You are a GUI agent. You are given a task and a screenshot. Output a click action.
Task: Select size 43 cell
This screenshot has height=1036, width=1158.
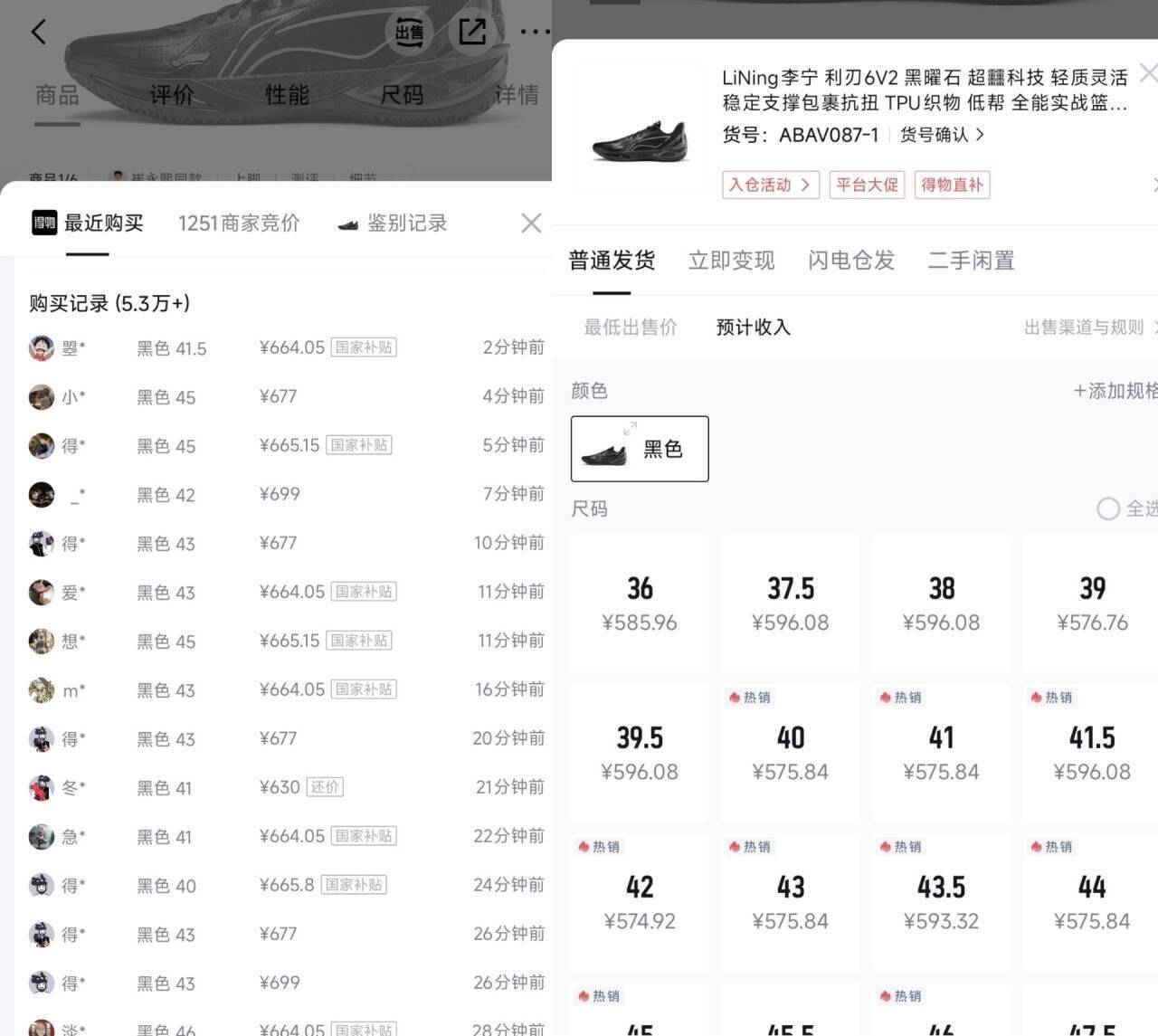coord(791,902)
